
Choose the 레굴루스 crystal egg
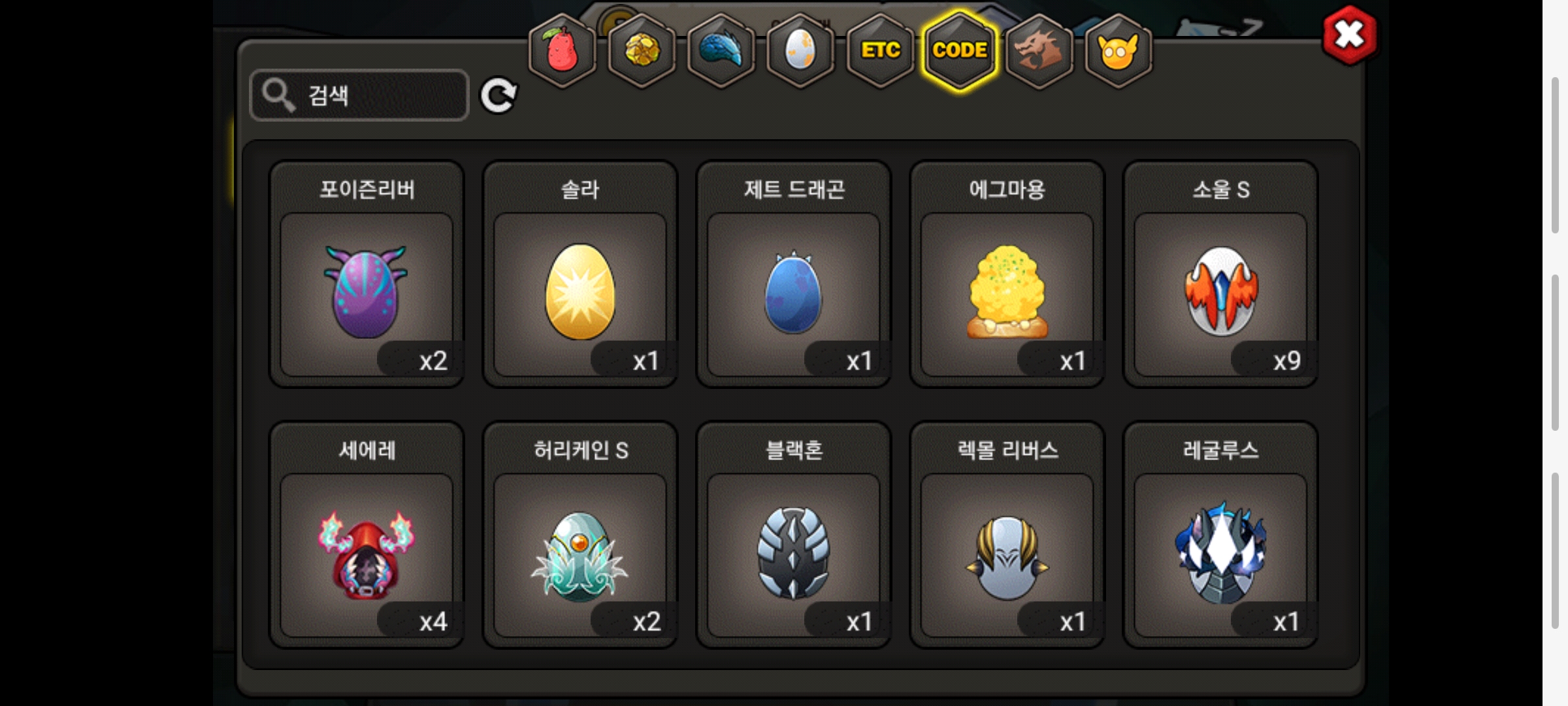point(1220,535)
